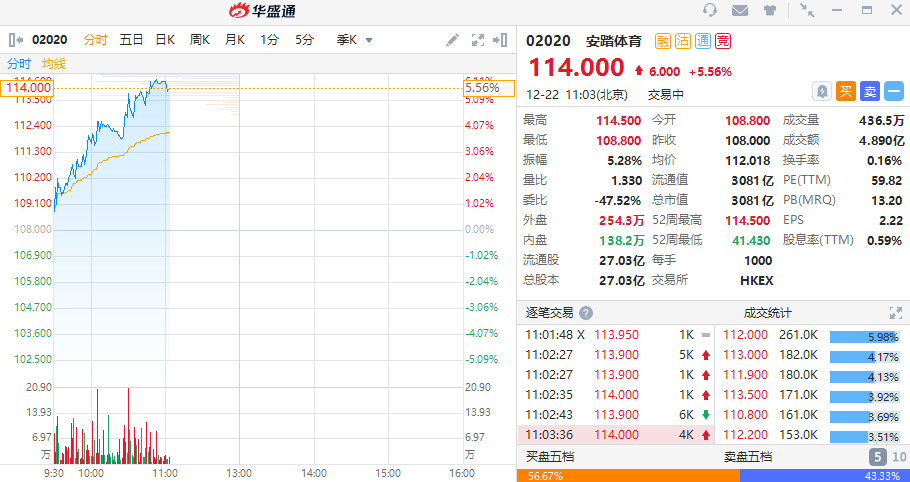Click the 通 stock connect badge icon
The image size is (910, 482).
703,41
